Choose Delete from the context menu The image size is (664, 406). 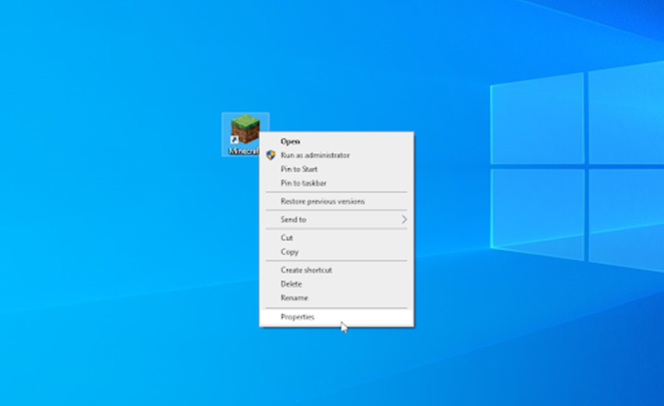click(291, 284)
